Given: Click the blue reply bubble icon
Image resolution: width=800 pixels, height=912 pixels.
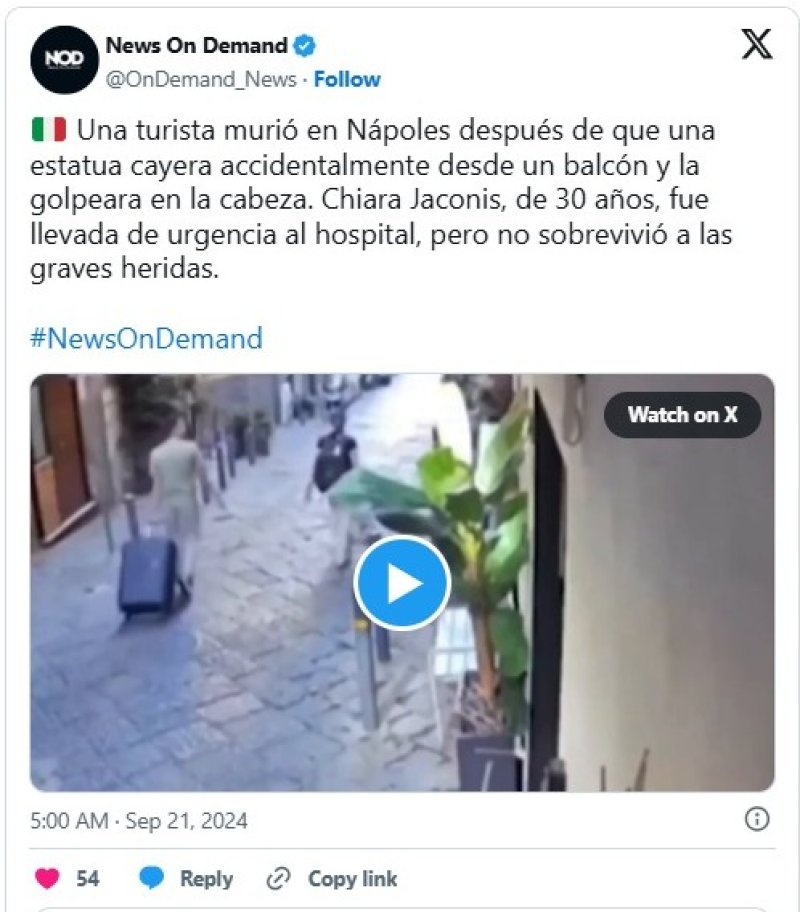Looking at the screenshot, I should 152,878.
